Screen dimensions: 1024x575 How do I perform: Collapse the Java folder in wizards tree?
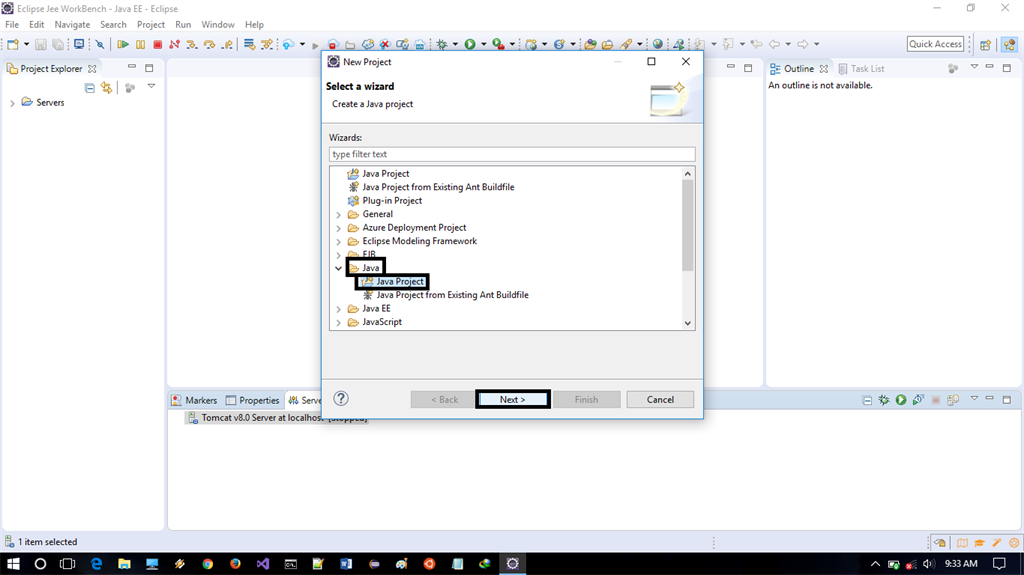point(338,268)
